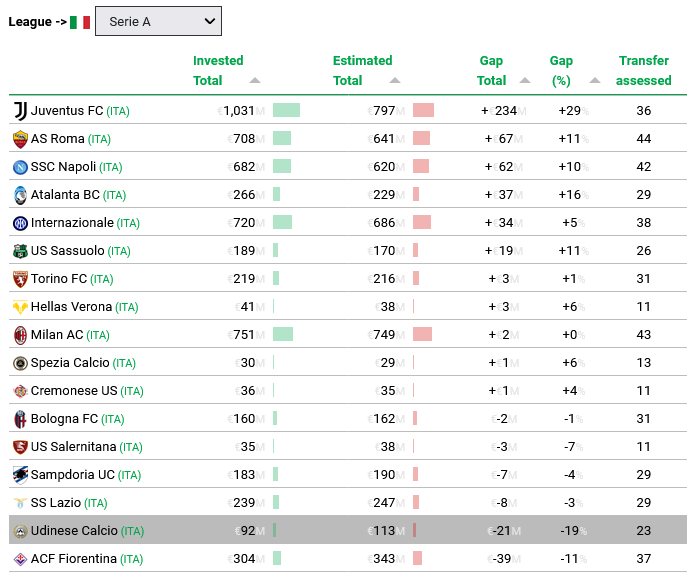Viewport: 687px width, 572px height.
Task: Click Milan AC red estimated total bar
Action: [422, 335]
